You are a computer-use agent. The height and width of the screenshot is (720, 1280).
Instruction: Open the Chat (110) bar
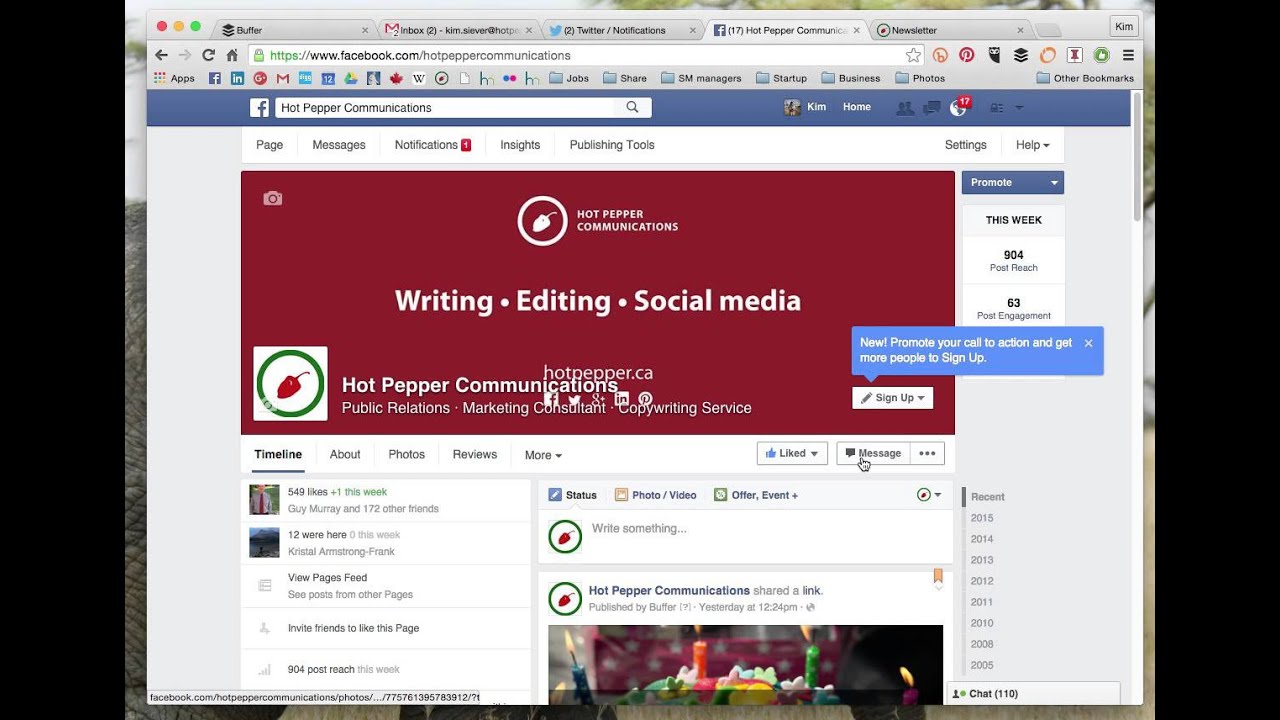(x=1033, y=693)
